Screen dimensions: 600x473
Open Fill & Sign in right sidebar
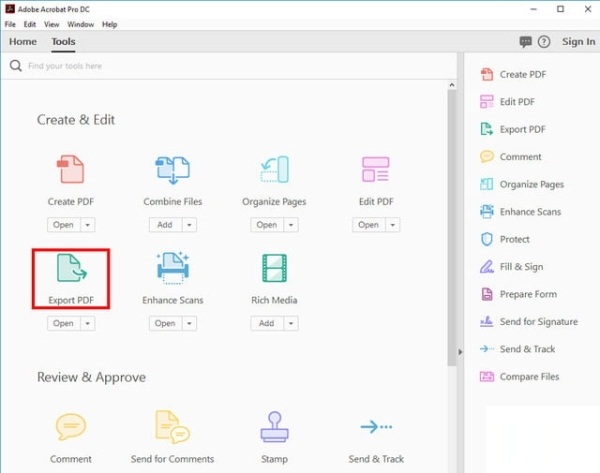[520, 267]
